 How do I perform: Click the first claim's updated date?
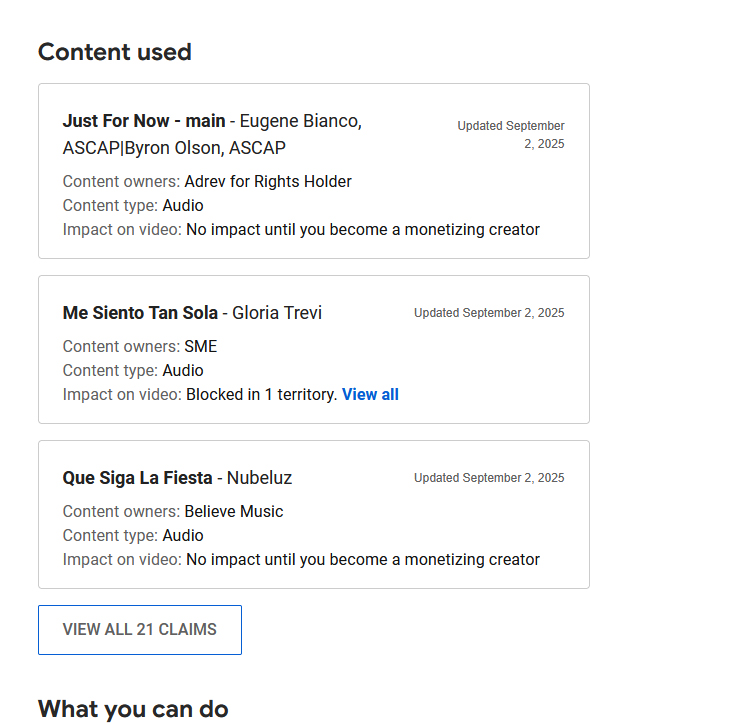tap(511, 135)
